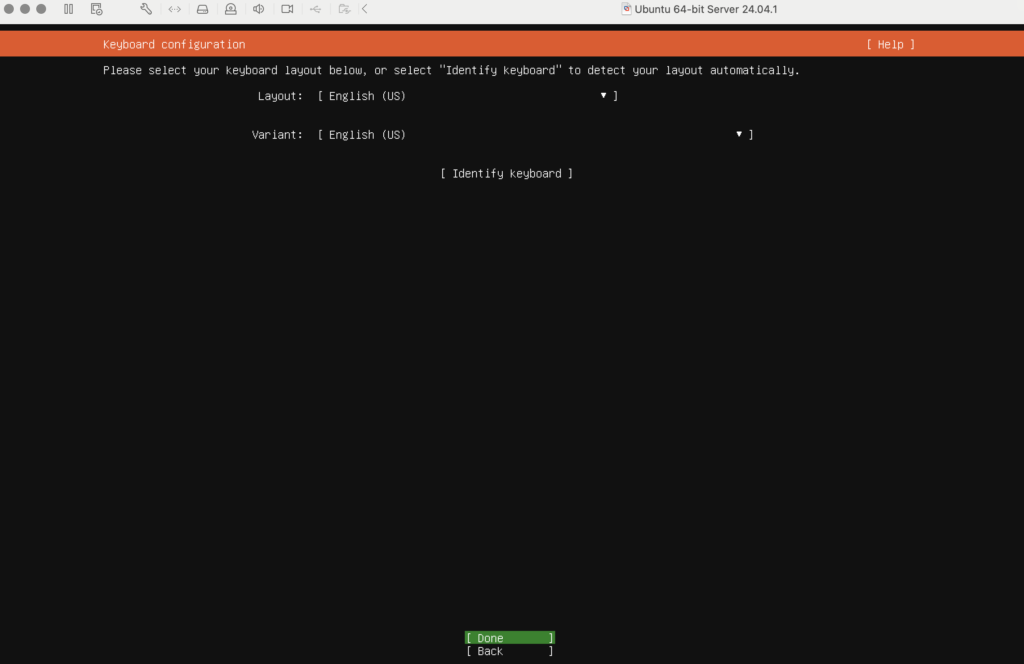
Task: Click the shared folders icon
Action: [x=342, y=9]
